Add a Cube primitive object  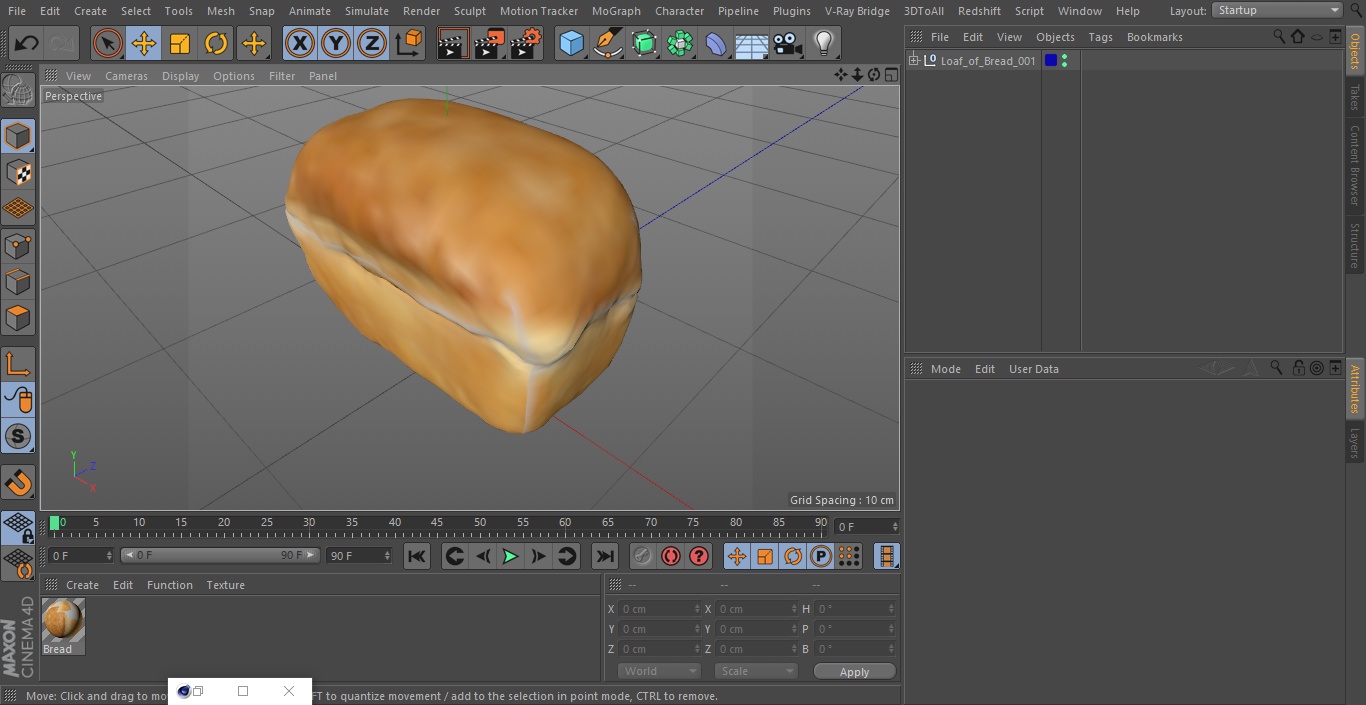572,44
